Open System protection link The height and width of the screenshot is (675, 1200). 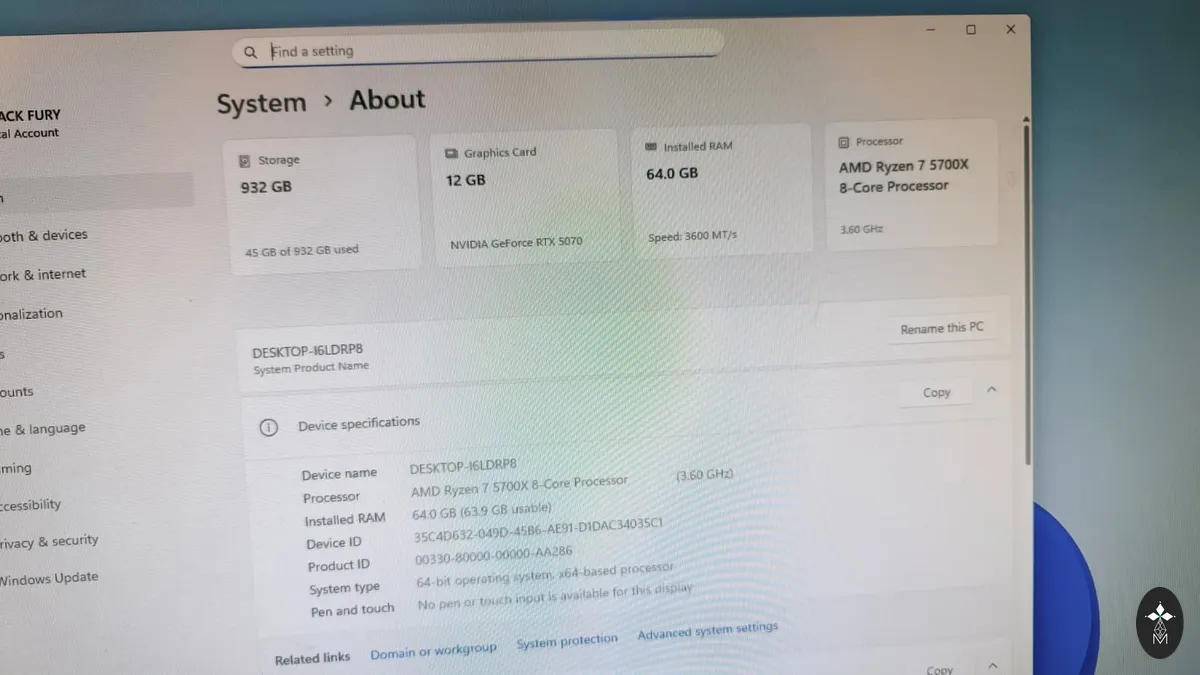click(567, 641)
